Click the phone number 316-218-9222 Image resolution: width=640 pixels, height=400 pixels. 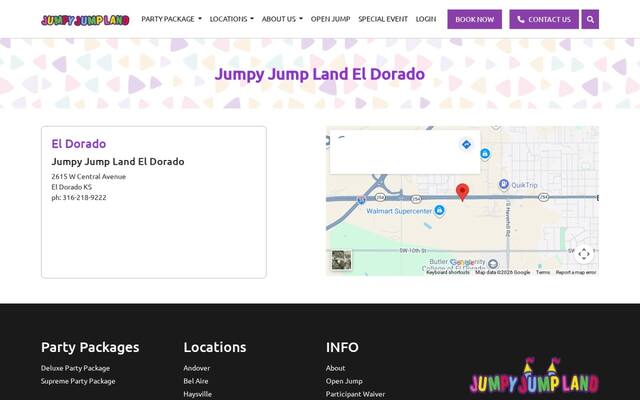point(84,198)
